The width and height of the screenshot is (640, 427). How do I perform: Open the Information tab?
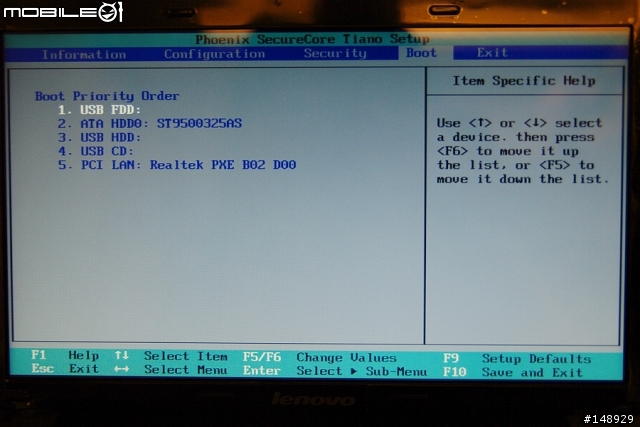click(84, 54)
